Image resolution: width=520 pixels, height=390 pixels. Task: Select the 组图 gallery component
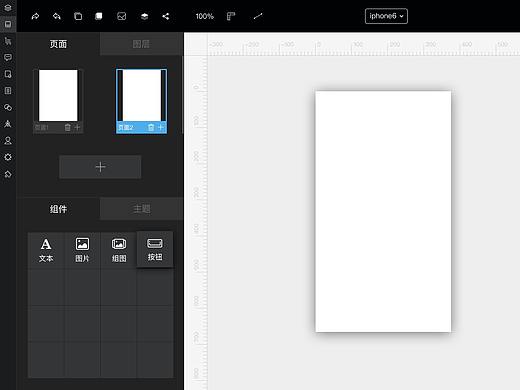coord(119,250)
